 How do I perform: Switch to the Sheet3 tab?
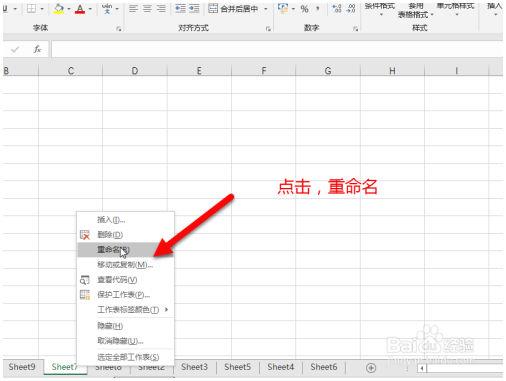(194, 367)
